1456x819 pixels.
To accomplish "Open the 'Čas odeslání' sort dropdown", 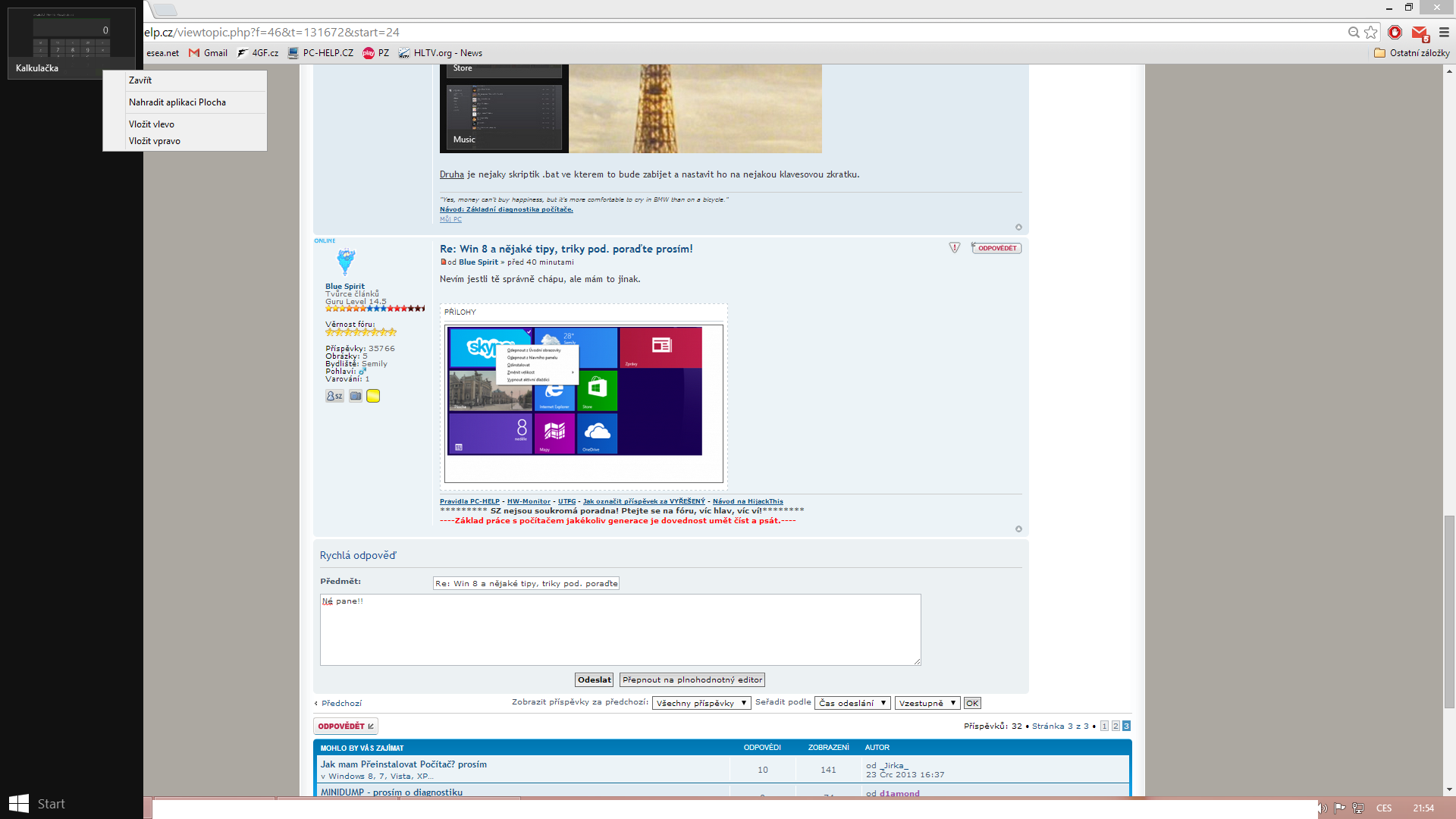I will coord(852,703).
